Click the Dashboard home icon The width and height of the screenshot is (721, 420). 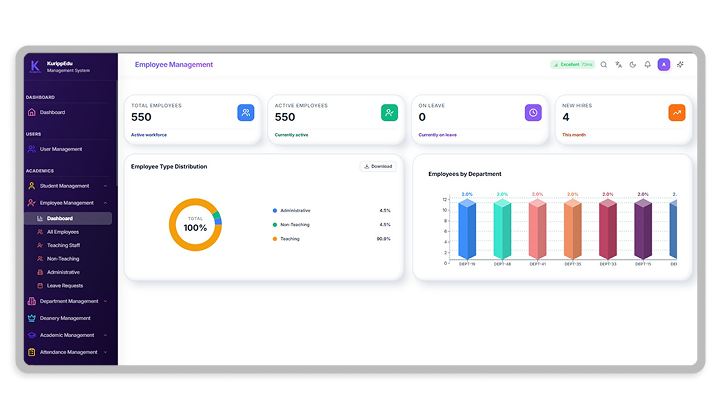point(32,112)
